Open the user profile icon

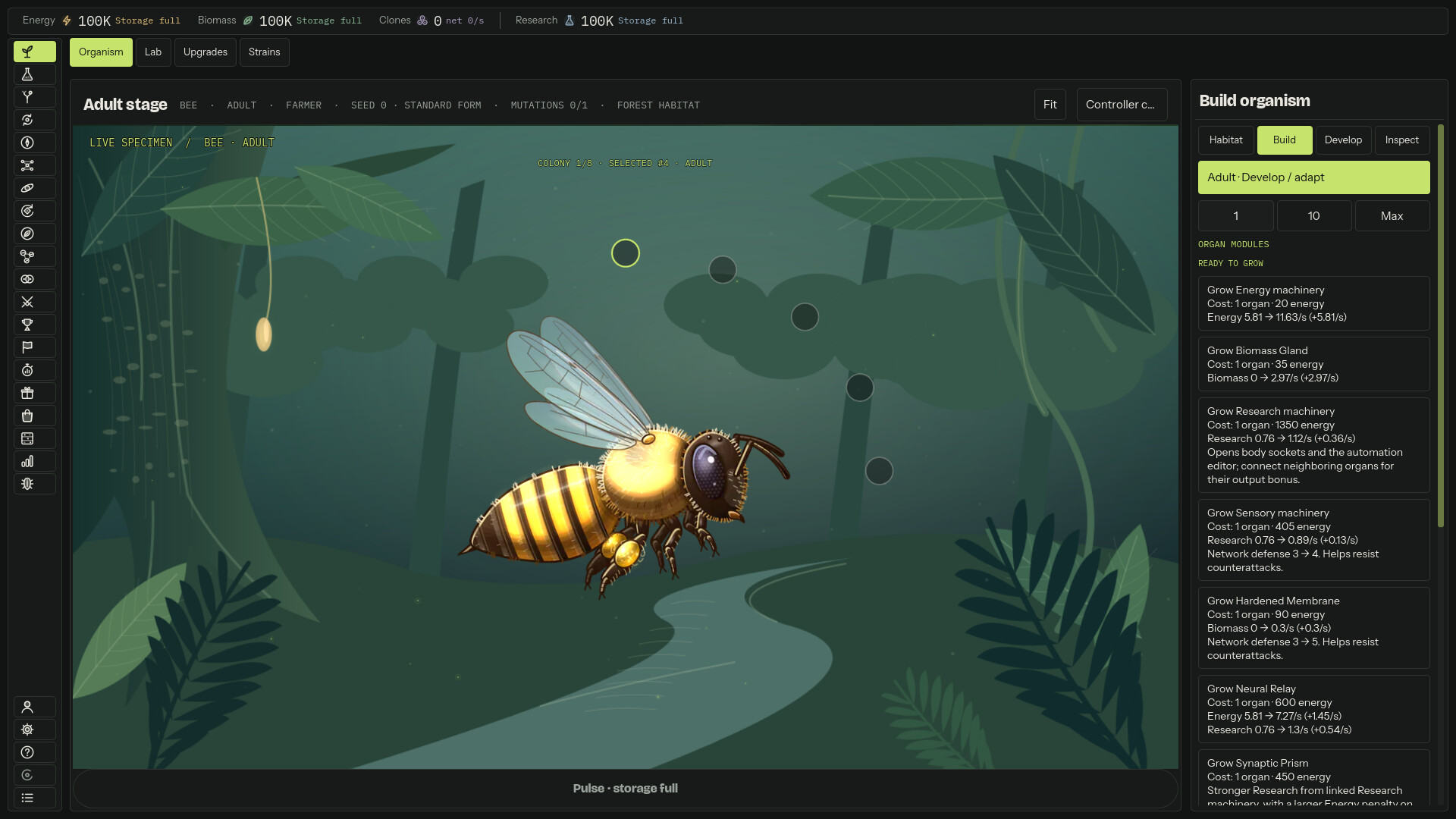click(34, 707)
